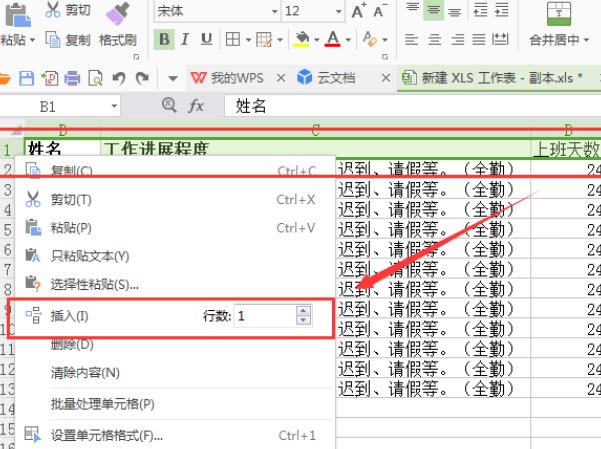Apply yellow fill color bucket
Screen dimensions: 601x449
click(x=302, y=39)
